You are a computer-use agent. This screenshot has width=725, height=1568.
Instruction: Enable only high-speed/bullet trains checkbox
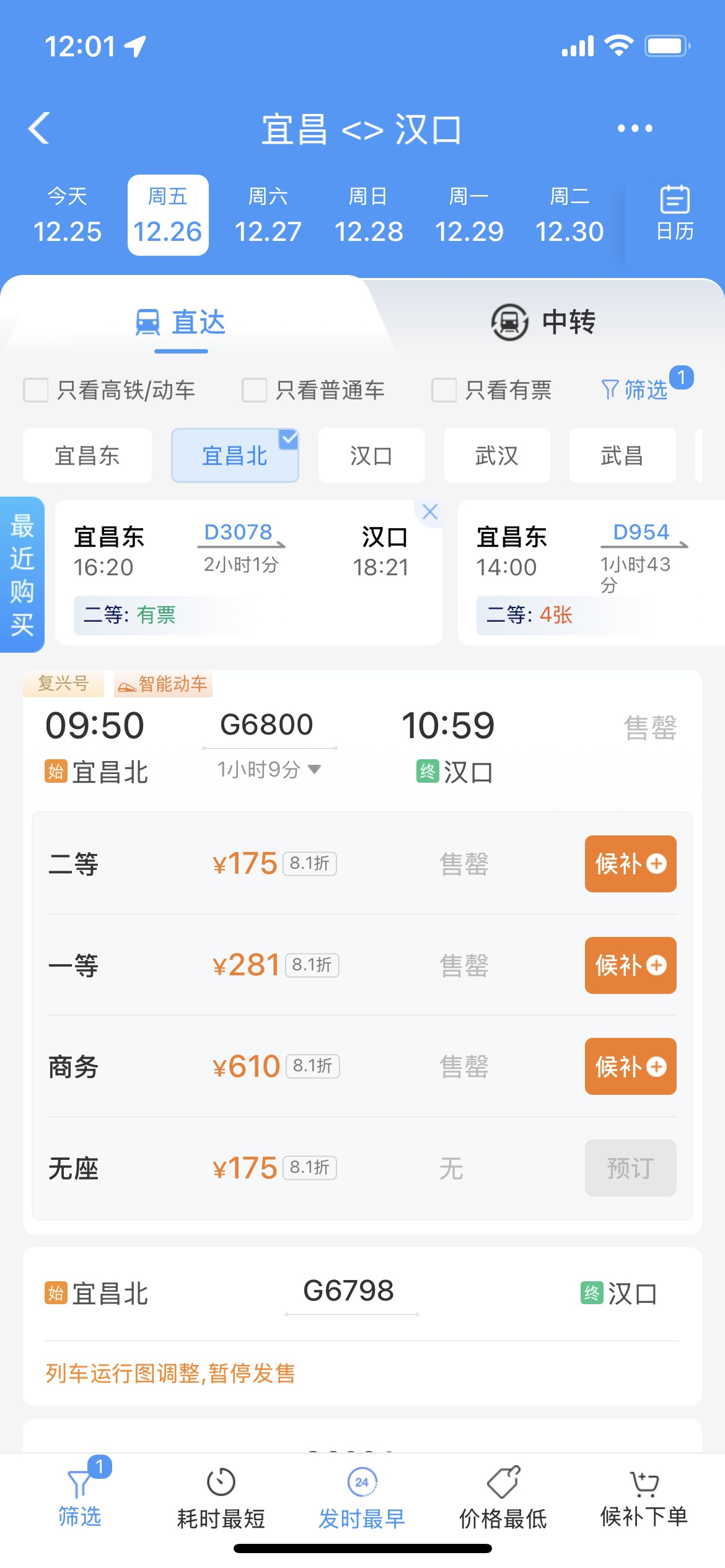[x=36, y=390]
